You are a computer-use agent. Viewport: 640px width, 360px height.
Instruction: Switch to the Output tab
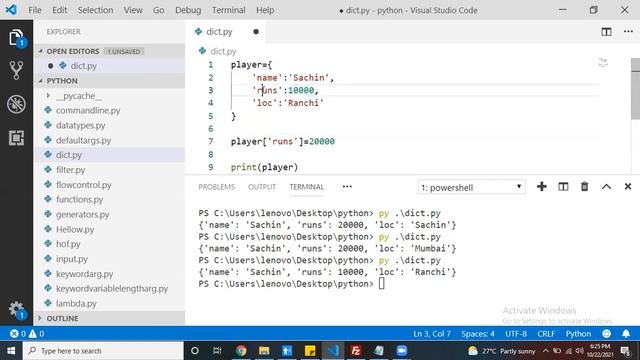[x=262, y=187]
